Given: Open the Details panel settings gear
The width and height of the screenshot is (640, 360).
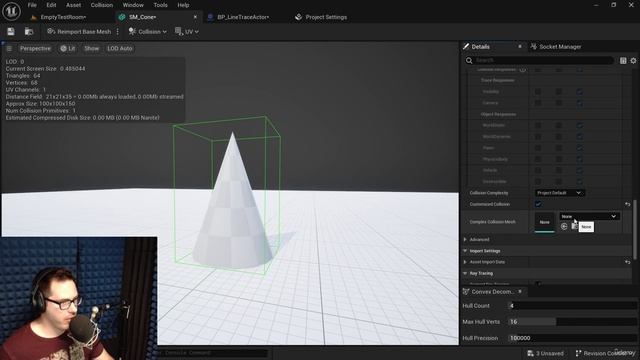Looking at the screenshot, I should (633, 60).
